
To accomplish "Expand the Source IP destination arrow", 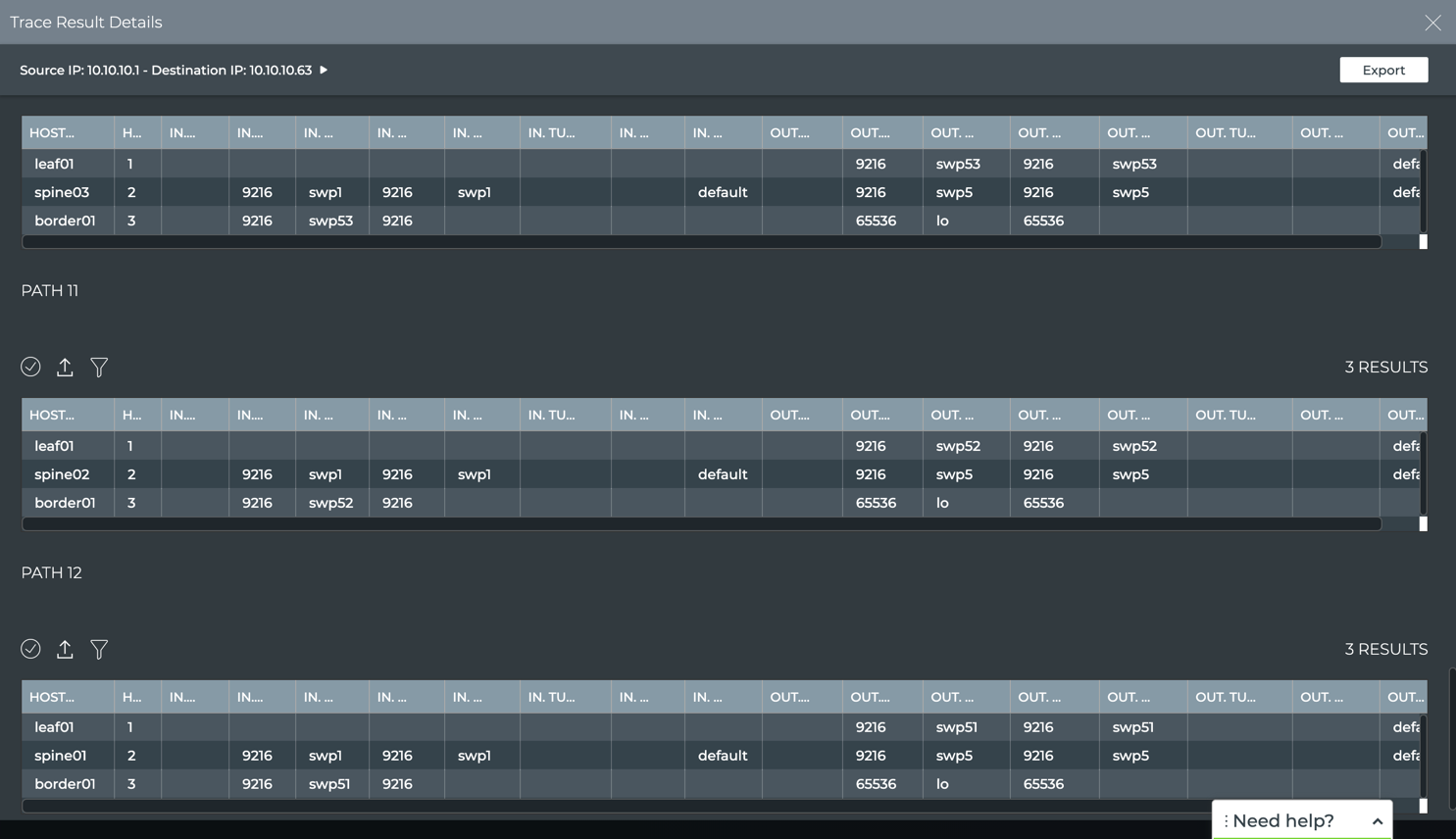I will (x=324, y=71).
